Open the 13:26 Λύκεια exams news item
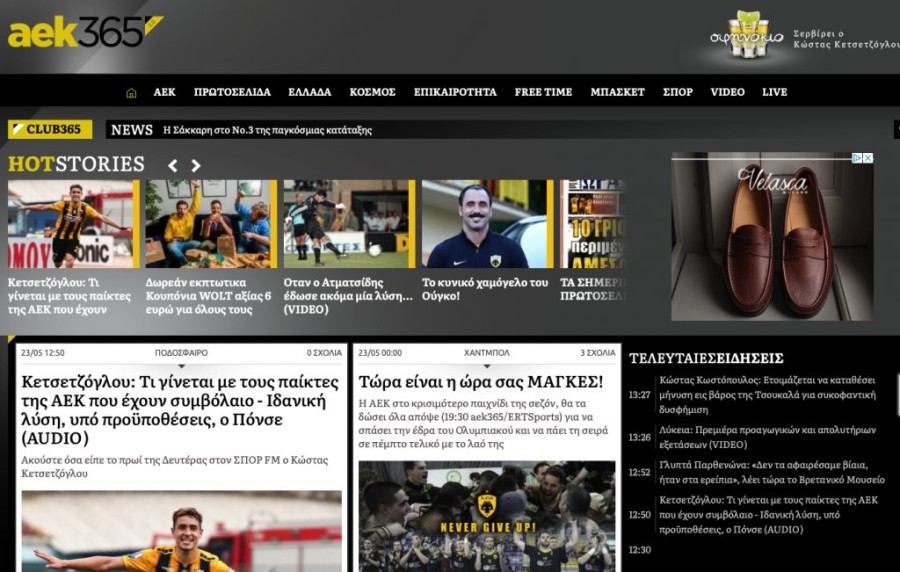This screenshot has width=900, height=572. coord(766,437)
